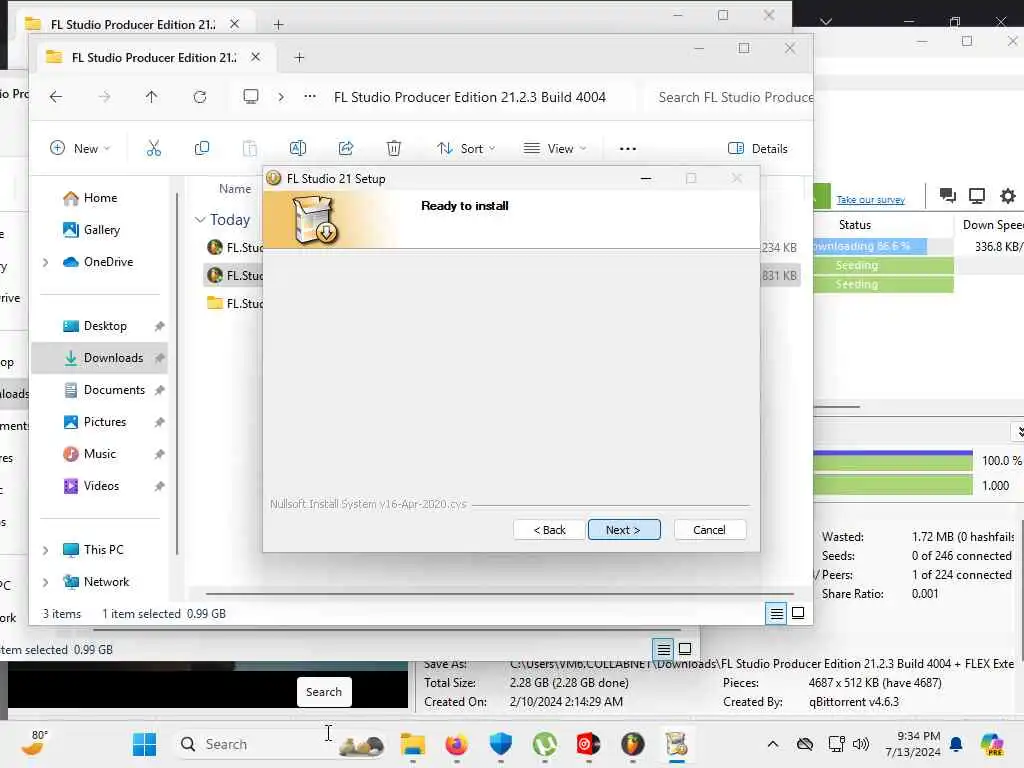Collapse the Today file group
Screen dimensions: 1024x768
[200, 220]
